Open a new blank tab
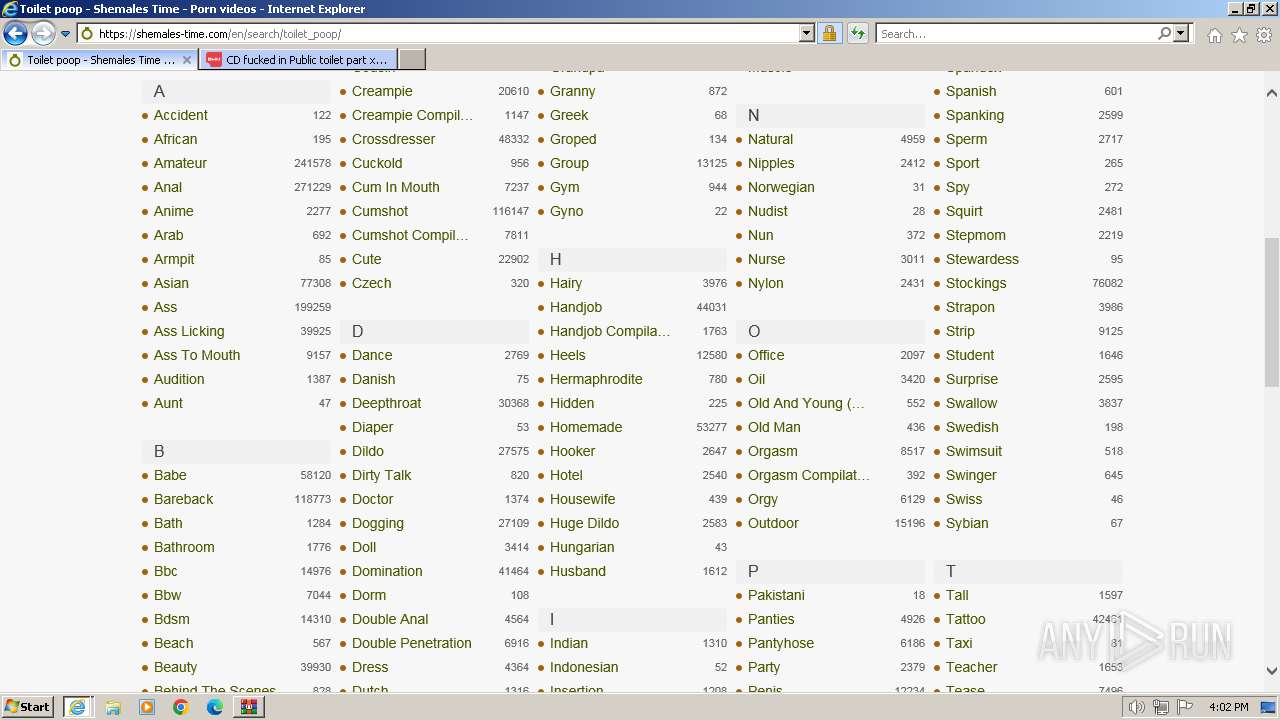This screenshot has height=720, width=1280. click(x=412, y=60)
